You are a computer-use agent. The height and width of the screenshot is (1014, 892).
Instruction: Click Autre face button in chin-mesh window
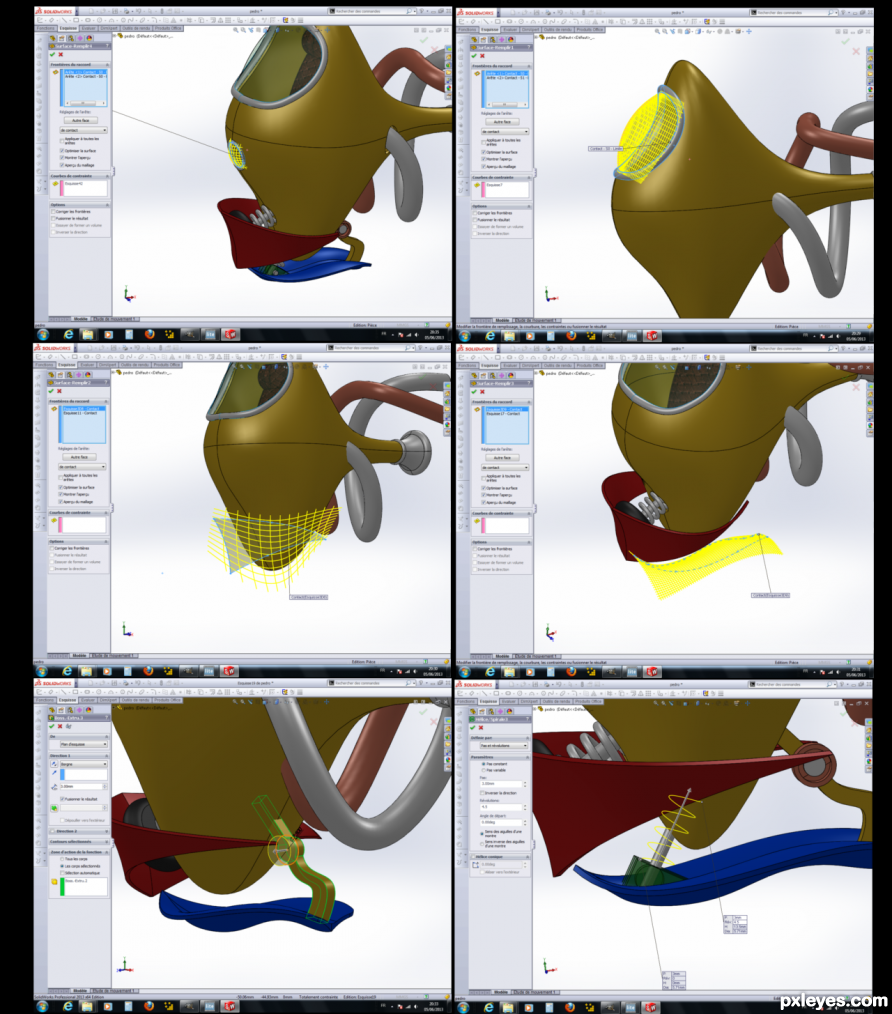click(79, 457)
